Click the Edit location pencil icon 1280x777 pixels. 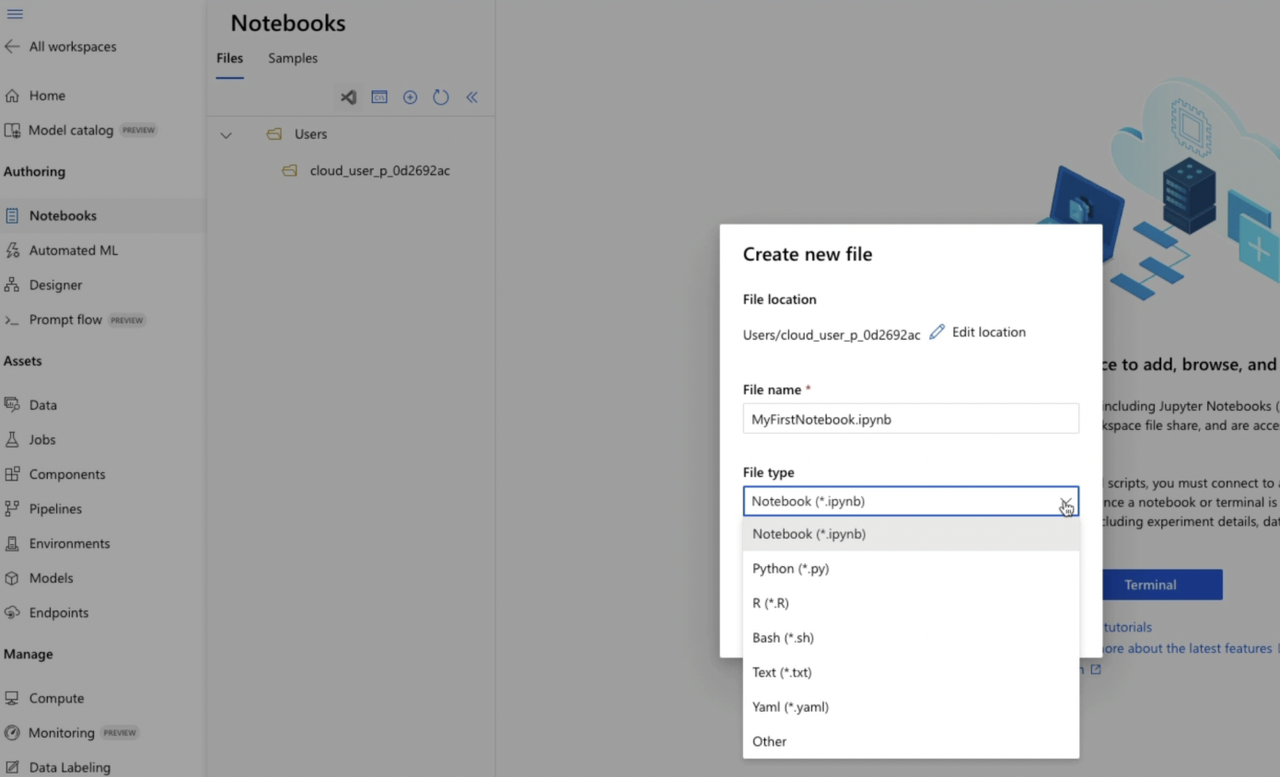[x=937, y=331]
